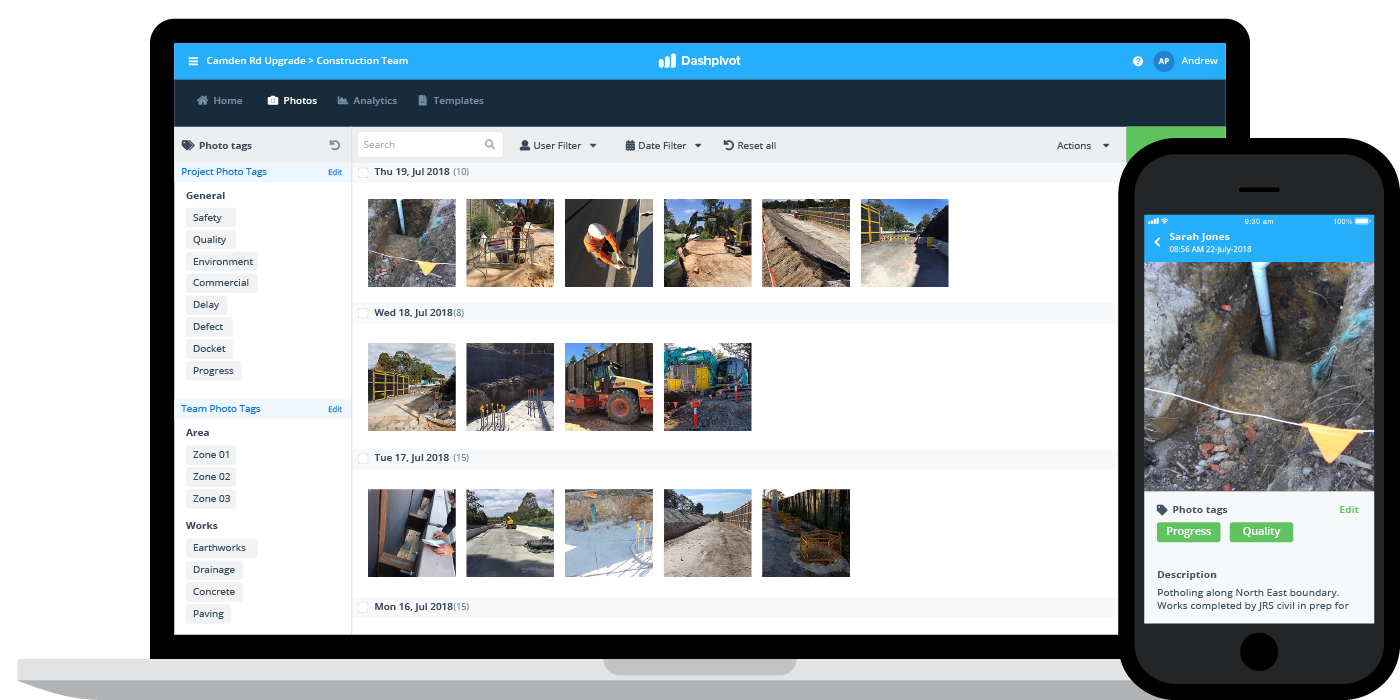Open the blue excavator photo on Wed 18
Screen dimensions: 1400x700
coord(708,387)
